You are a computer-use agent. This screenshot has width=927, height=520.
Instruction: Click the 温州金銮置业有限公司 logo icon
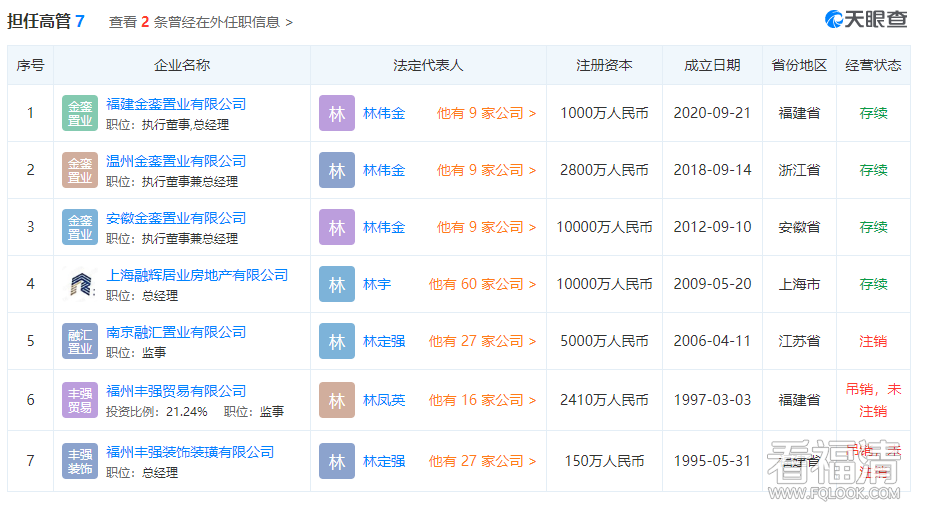point(80,170)
